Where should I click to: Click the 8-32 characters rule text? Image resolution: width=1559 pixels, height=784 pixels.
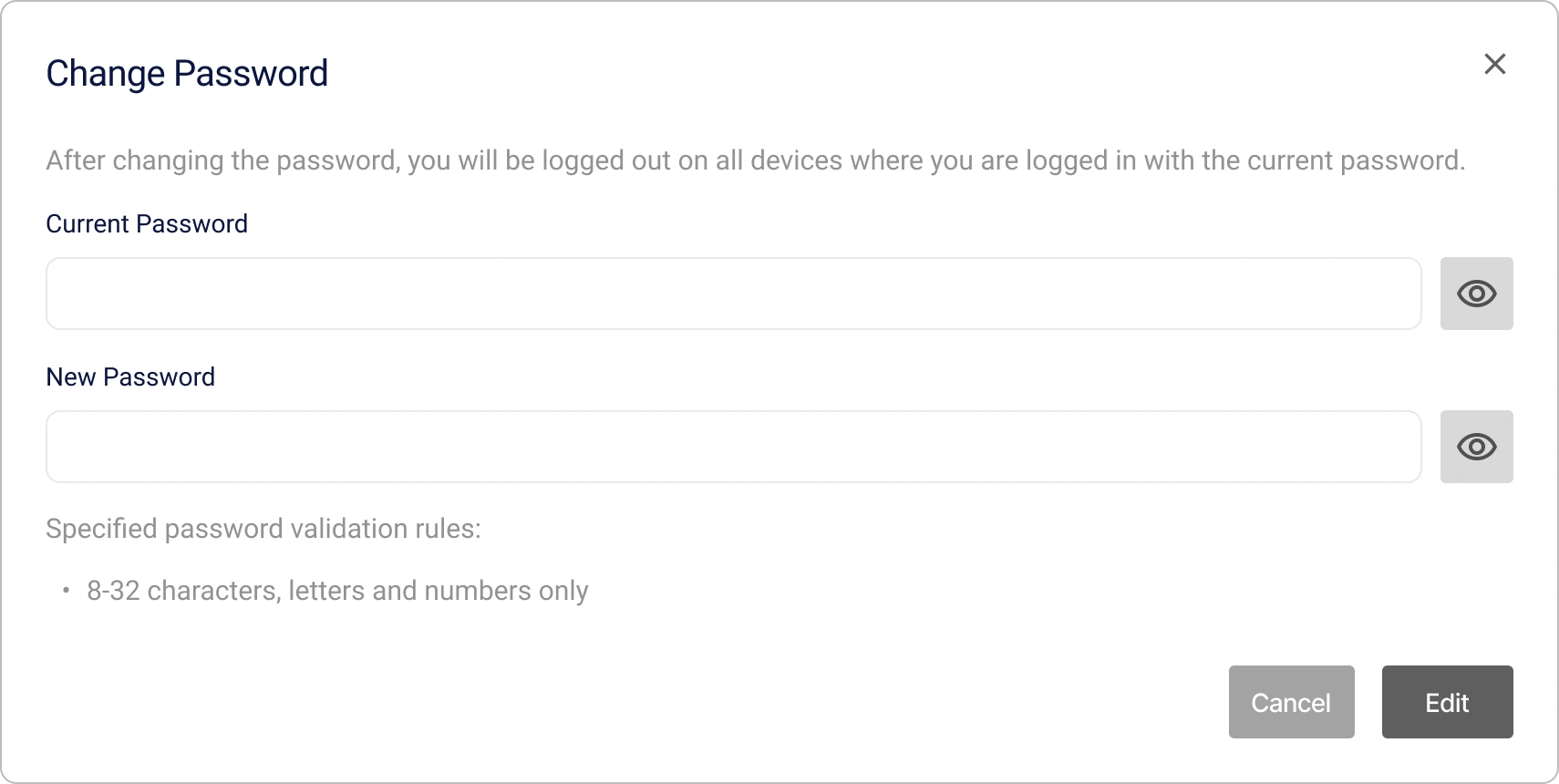[x=337, y=591]
